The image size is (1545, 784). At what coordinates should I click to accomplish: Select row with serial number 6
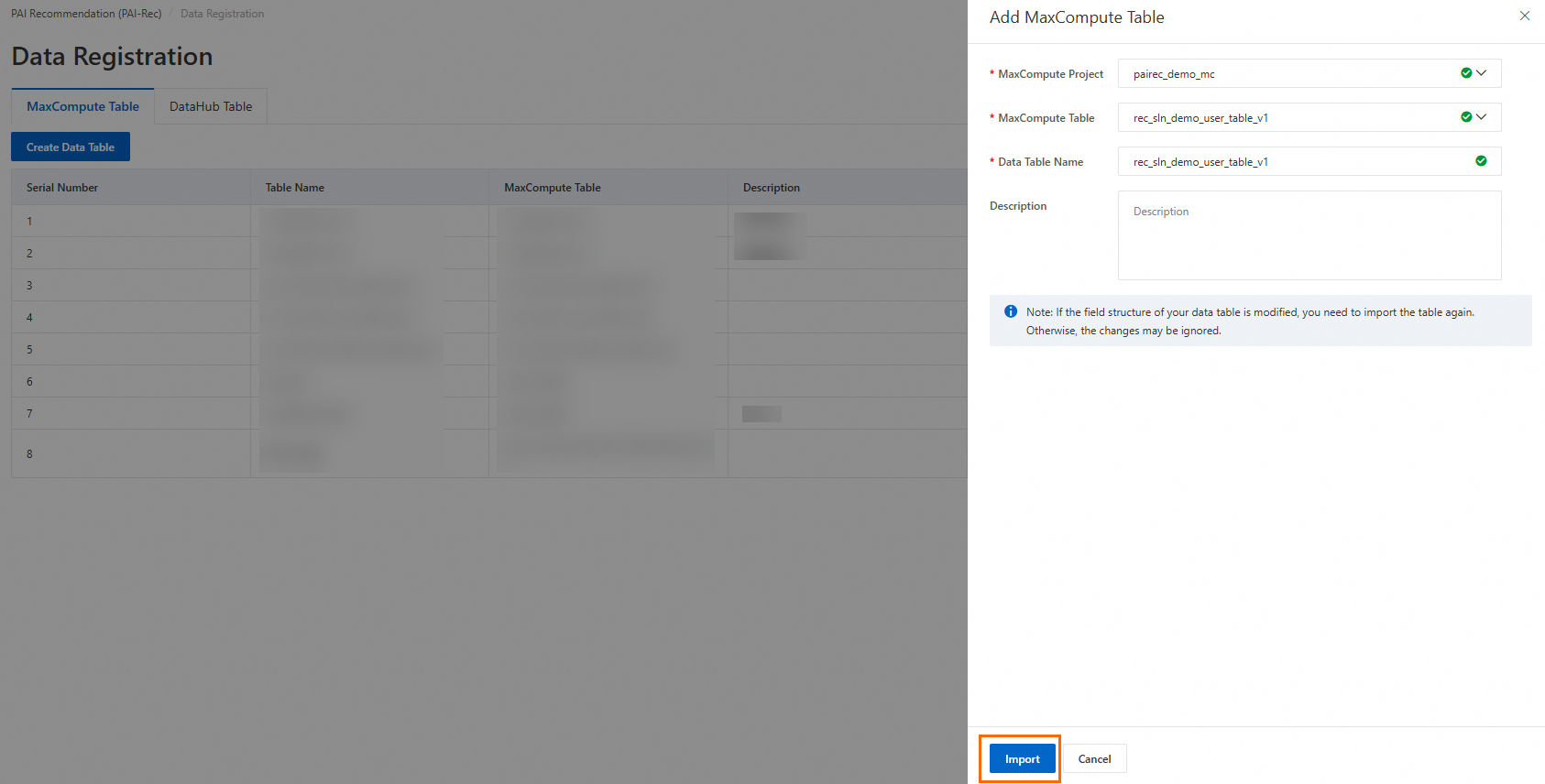tap(489, 381)
